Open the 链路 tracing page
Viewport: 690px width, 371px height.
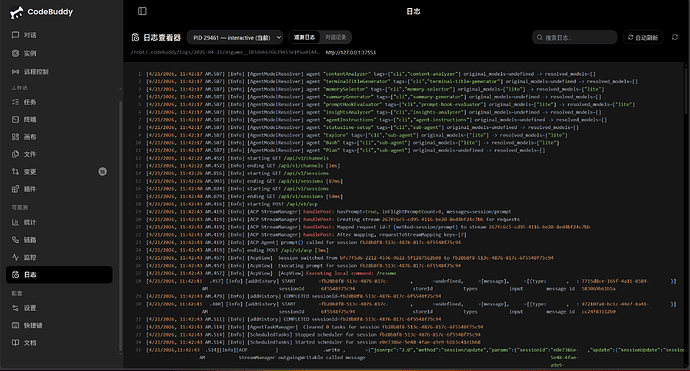(x=59, y=240)
